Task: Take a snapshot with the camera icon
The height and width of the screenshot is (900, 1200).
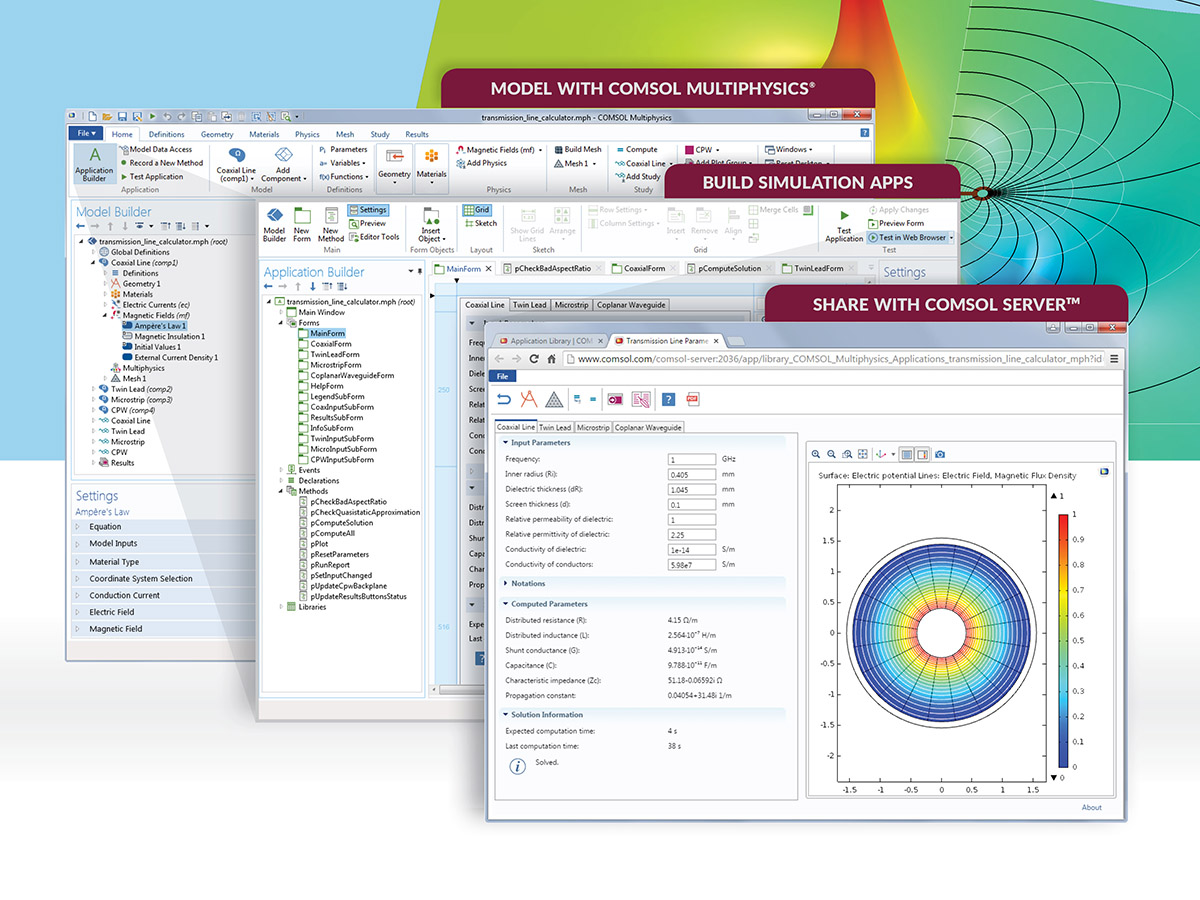Action: click(x=941, y=454)
